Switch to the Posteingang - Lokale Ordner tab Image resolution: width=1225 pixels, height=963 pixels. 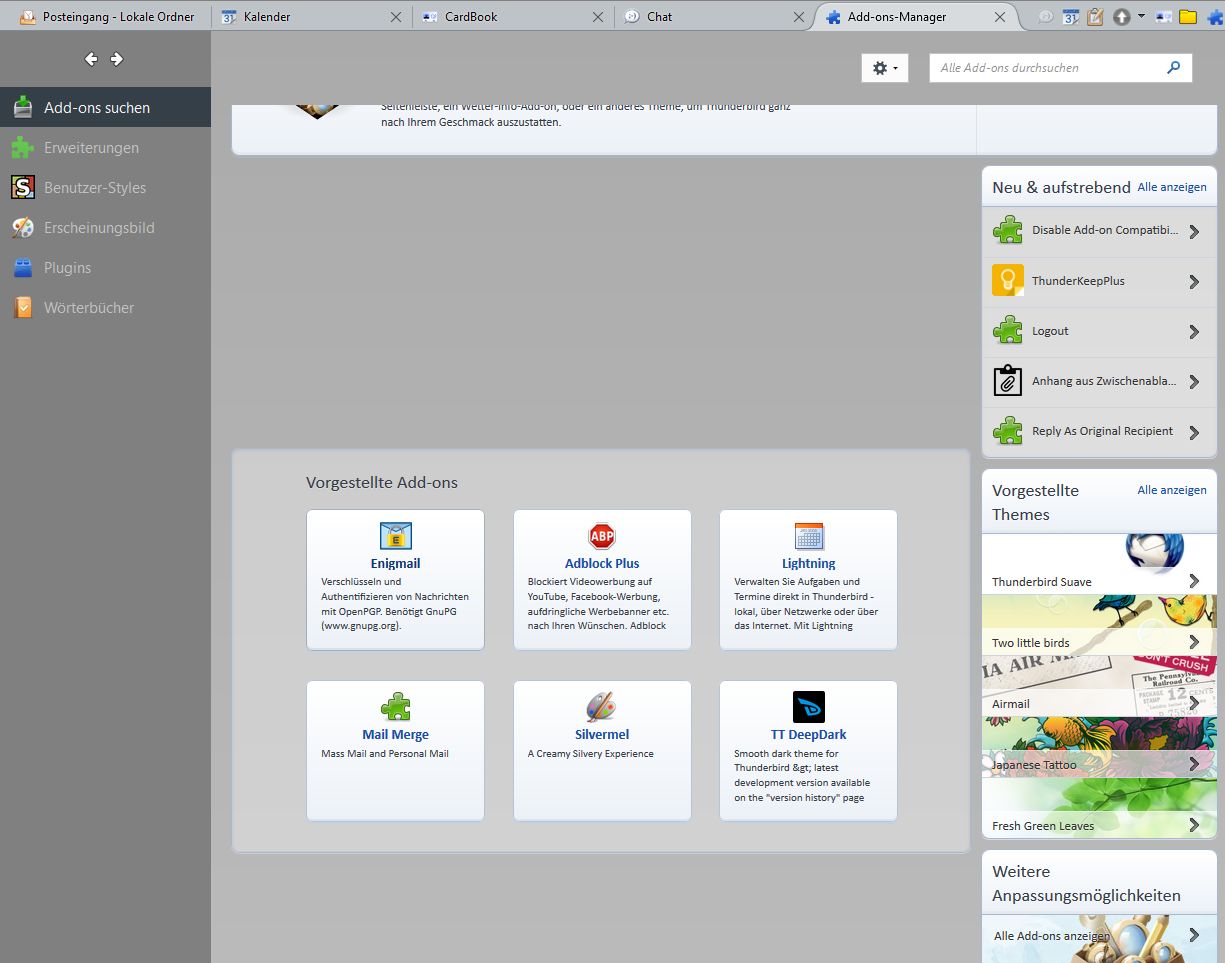(x=106, y=16)
